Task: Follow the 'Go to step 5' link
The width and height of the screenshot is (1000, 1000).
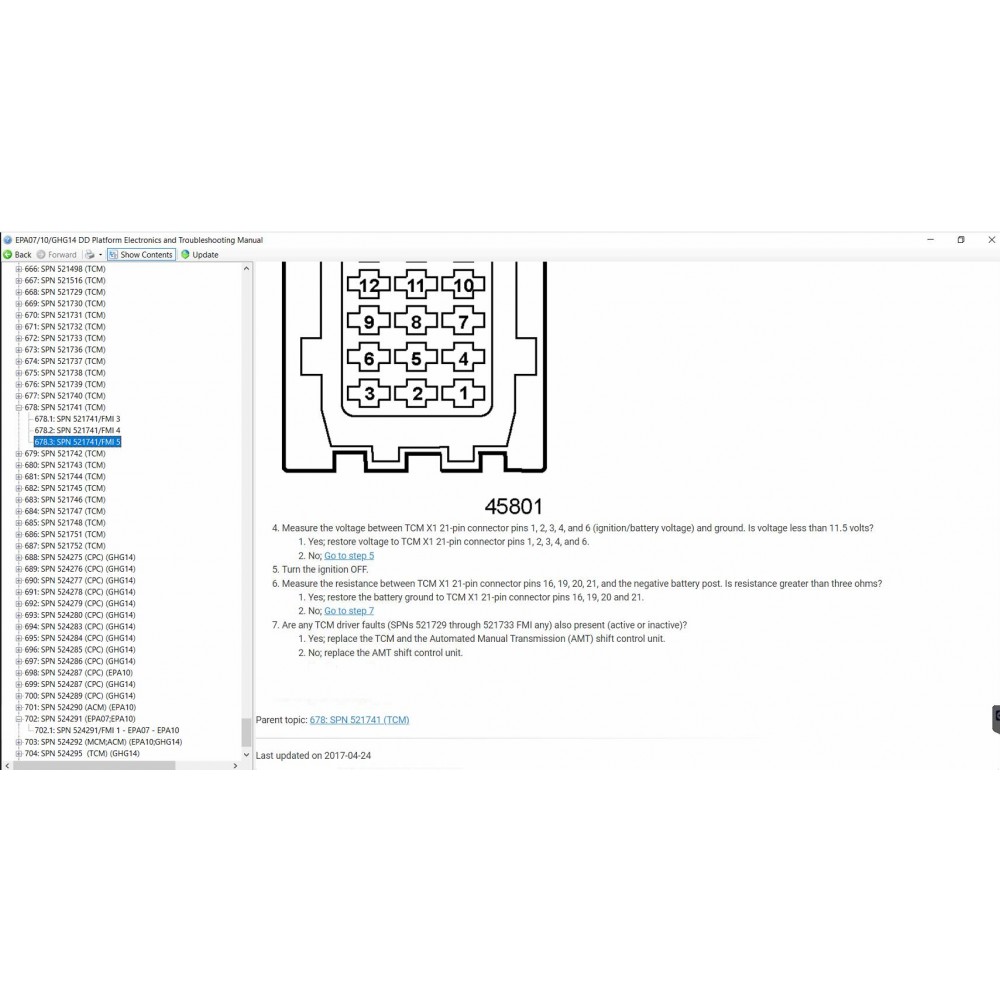Action: (349, 555)
